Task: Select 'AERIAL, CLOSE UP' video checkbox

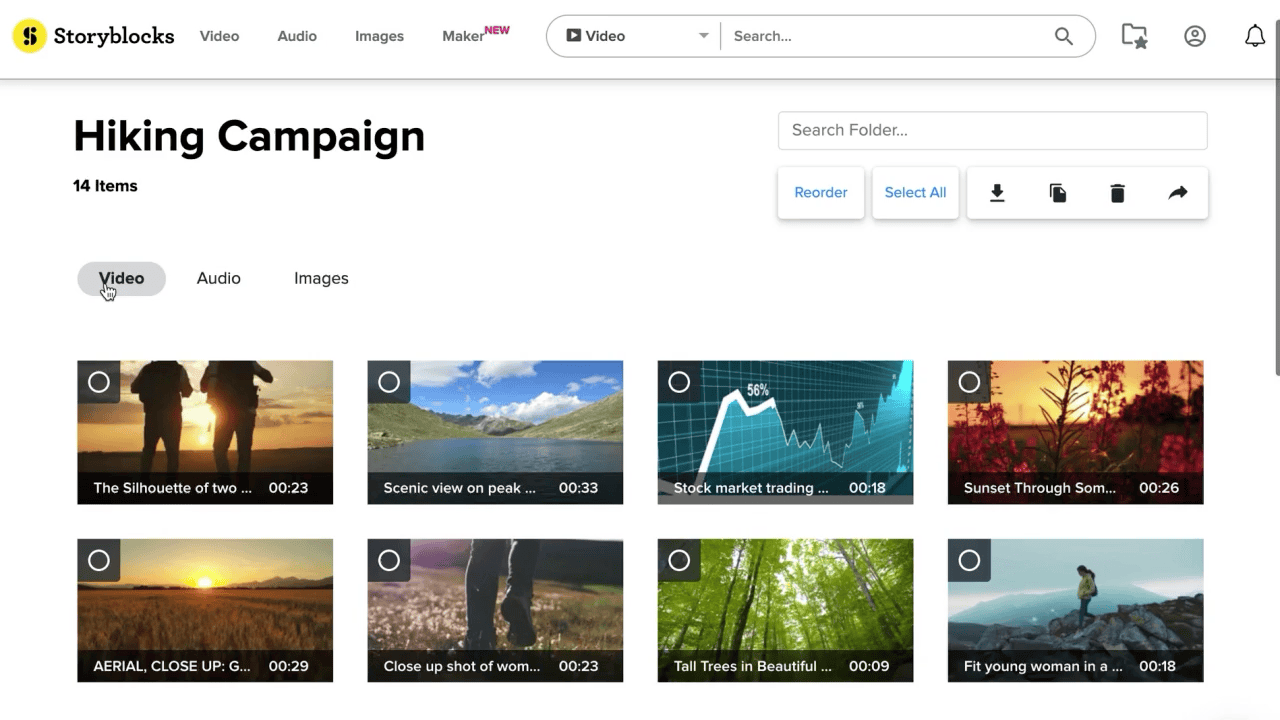Action: (x=99, y=560)
